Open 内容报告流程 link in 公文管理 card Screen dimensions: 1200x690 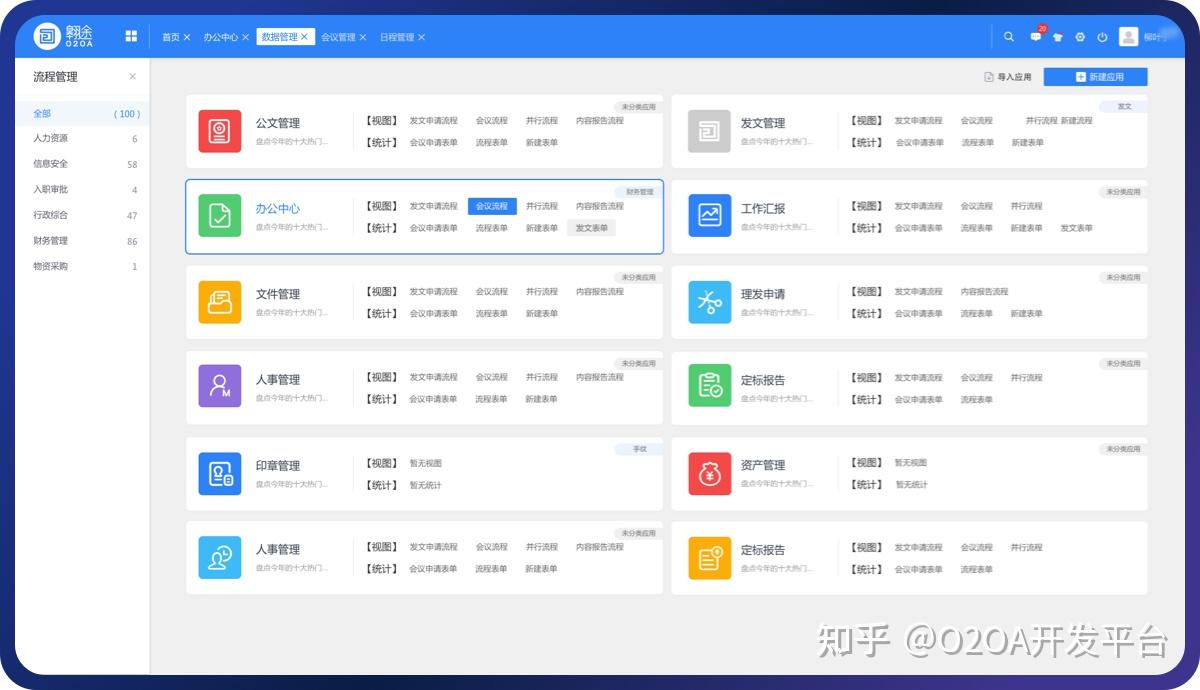[600, 121]
